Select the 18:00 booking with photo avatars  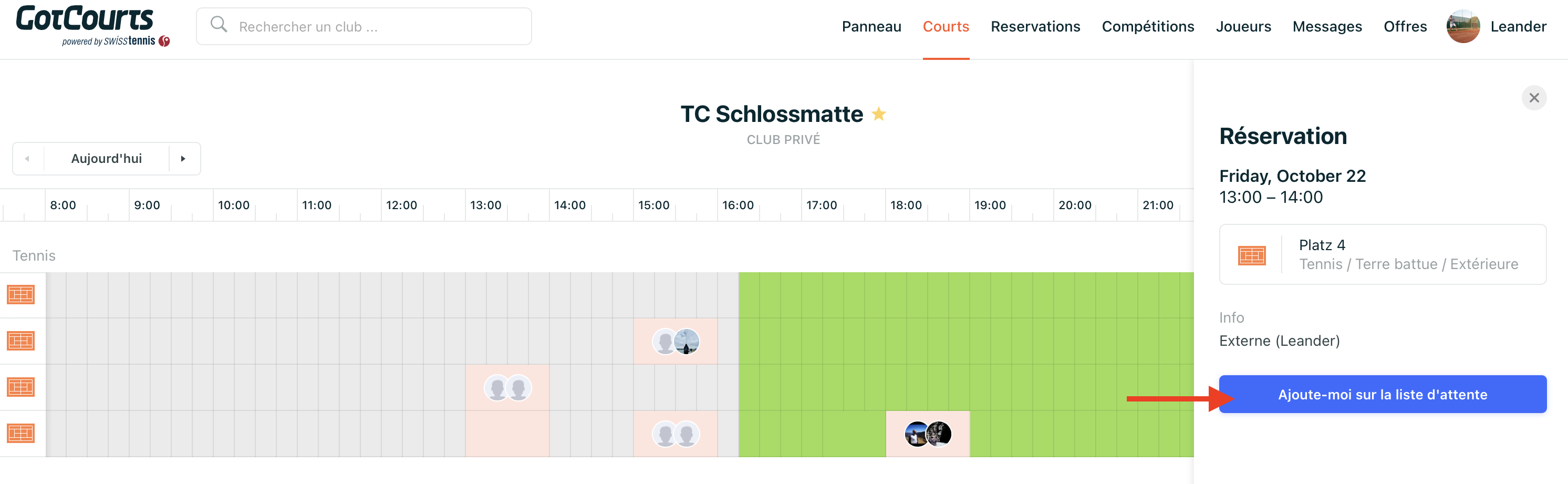point(927,434)
